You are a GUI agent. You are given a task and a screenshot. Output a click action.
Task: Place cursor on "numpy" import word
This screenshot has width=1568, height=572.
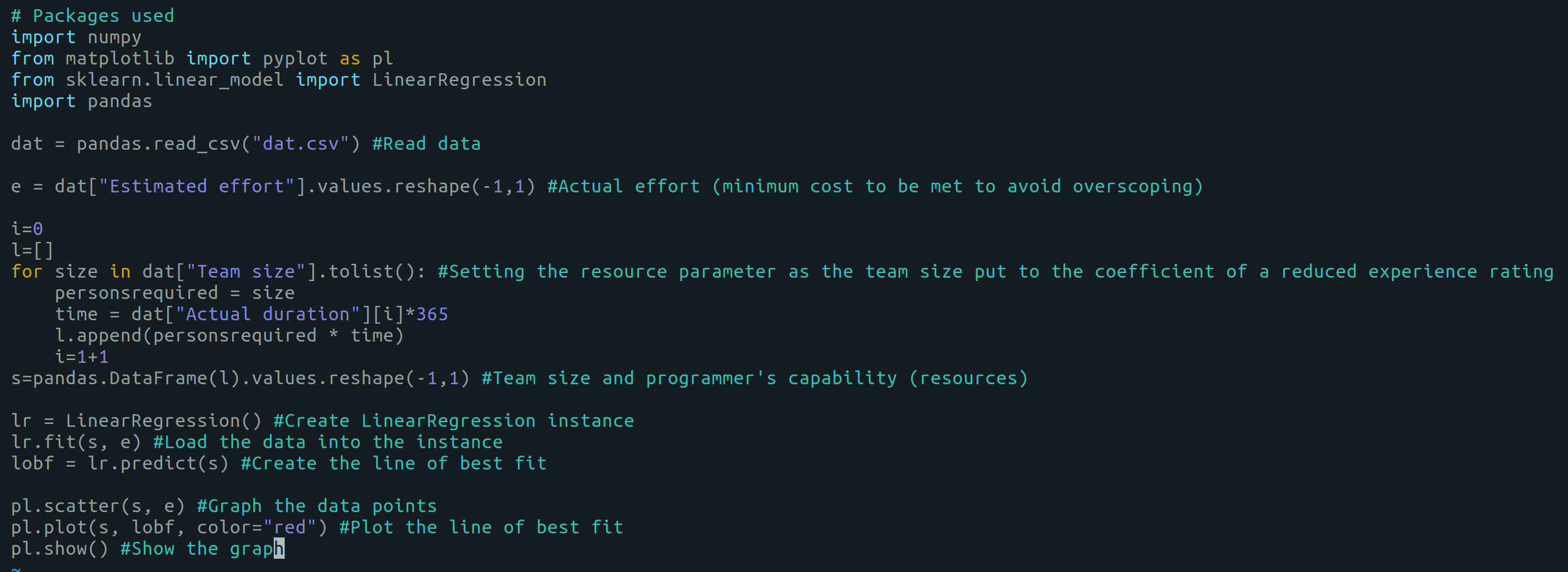pyautogui.click(x=115, y=37)
